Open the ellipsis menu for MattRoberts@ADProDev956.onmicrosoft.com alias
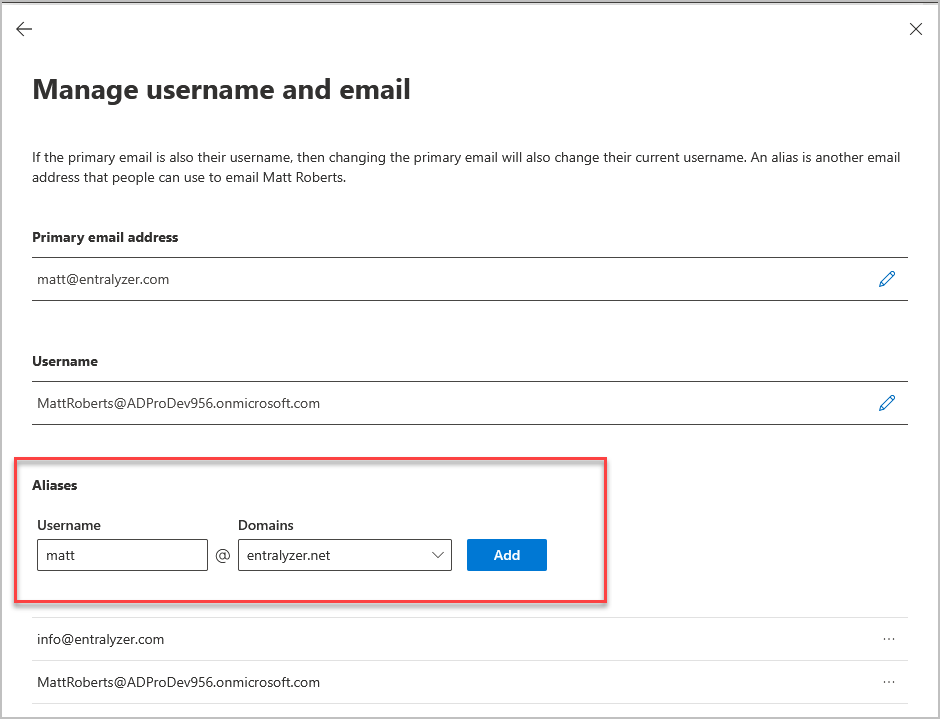 tap(889, 681)
